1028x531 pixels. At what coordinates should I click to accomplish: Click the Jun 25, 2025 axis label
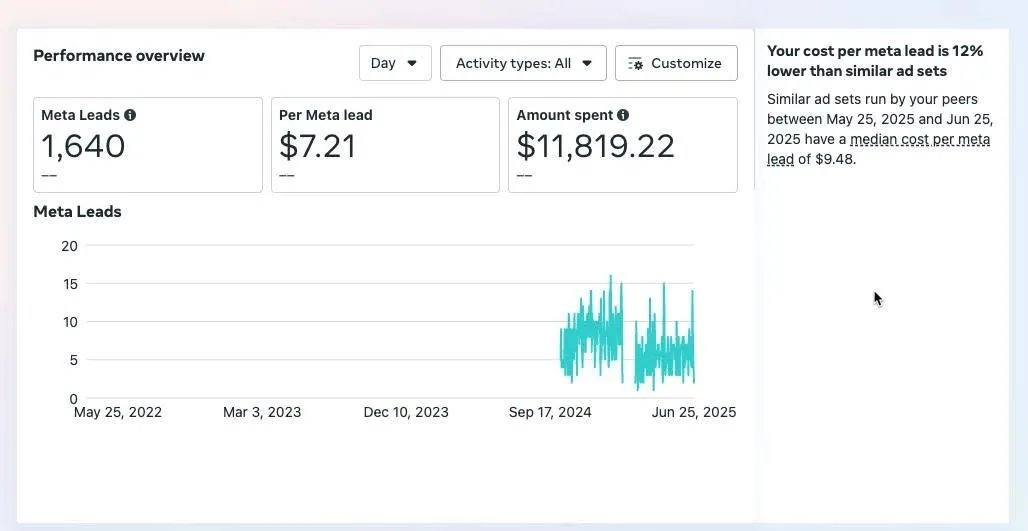tap(694, 412)
